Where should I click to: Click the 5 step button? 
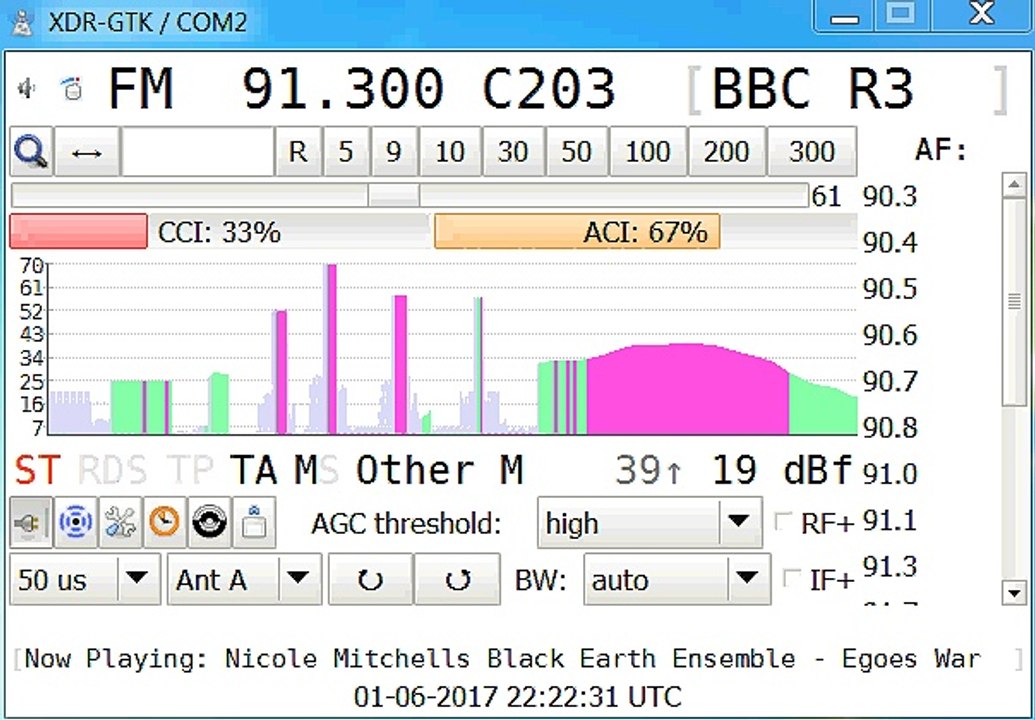(347, 152)
